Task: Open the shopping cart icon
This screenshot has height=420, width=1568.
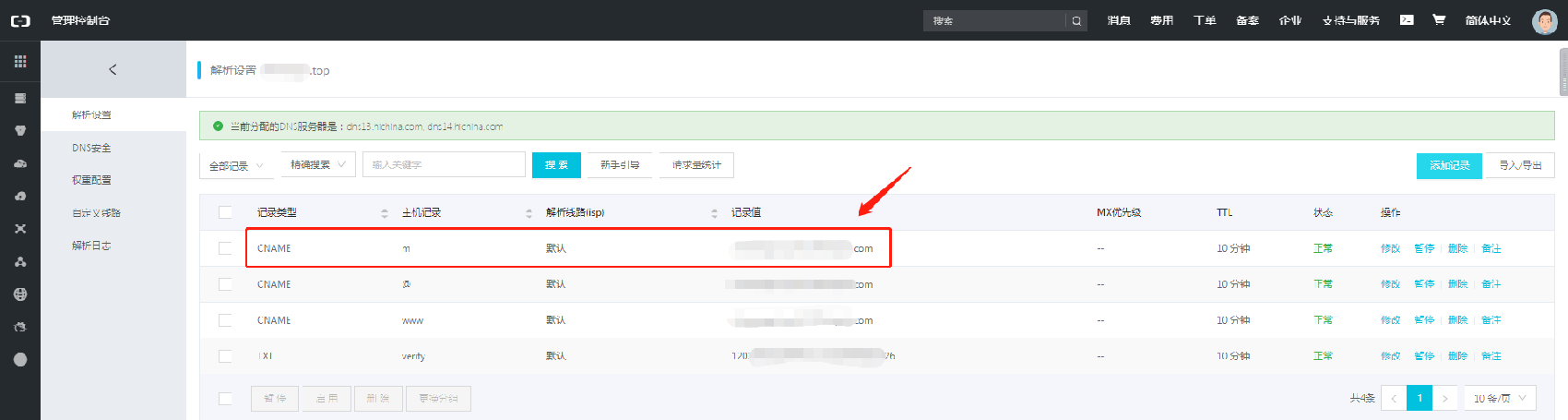Action: [1439, 19]
